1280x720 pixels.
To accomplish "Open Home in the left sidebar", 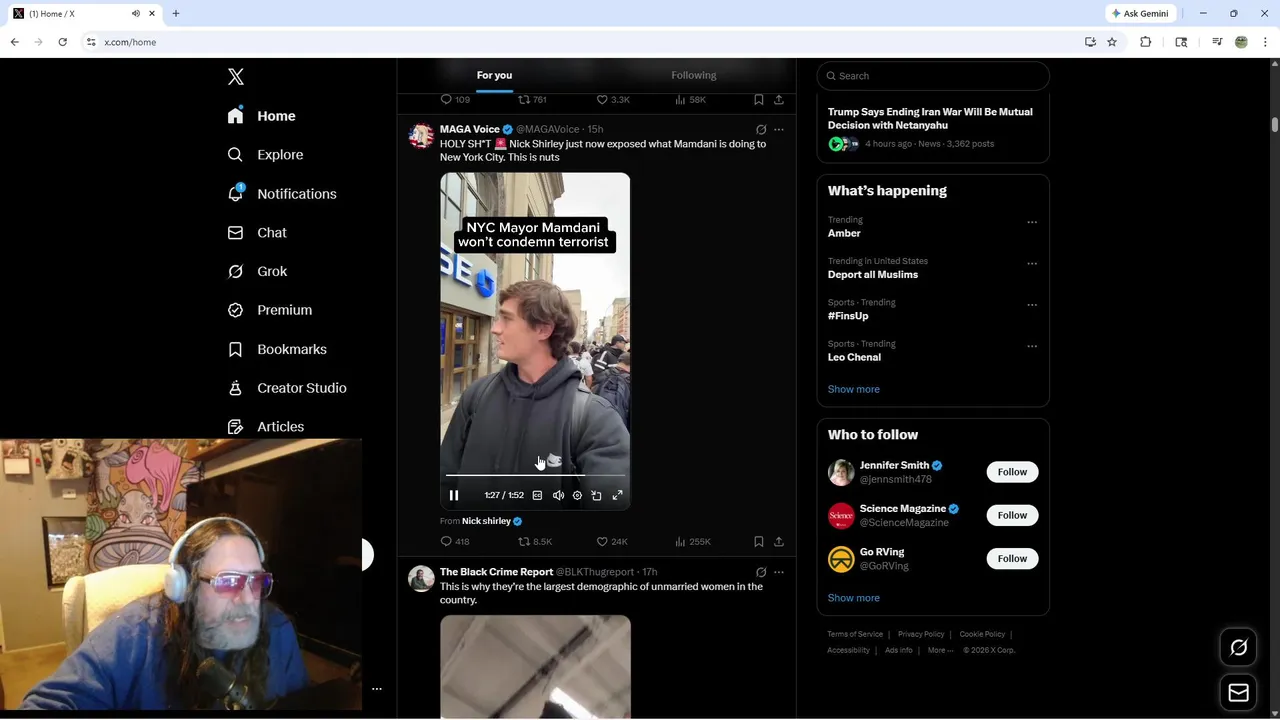I will point(261,116).
